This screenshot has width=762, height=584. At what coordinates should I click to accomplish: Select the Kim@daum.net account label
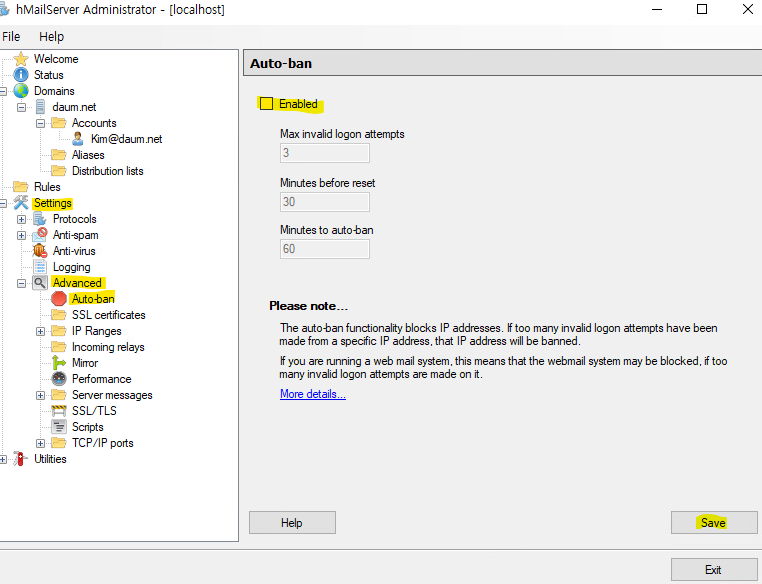126,139
